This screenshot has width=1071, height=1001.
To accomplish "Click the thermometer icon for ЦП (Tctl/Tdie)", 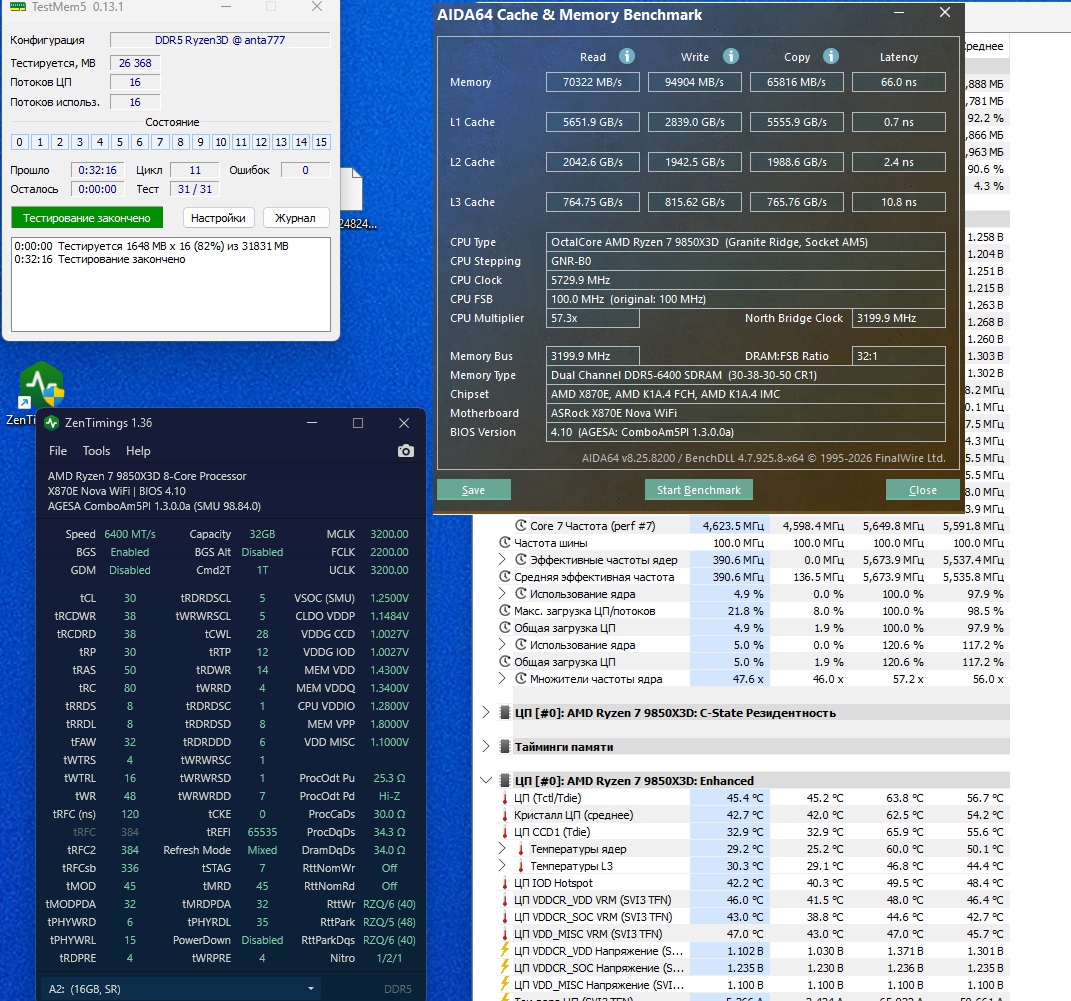I will point(505,798).
